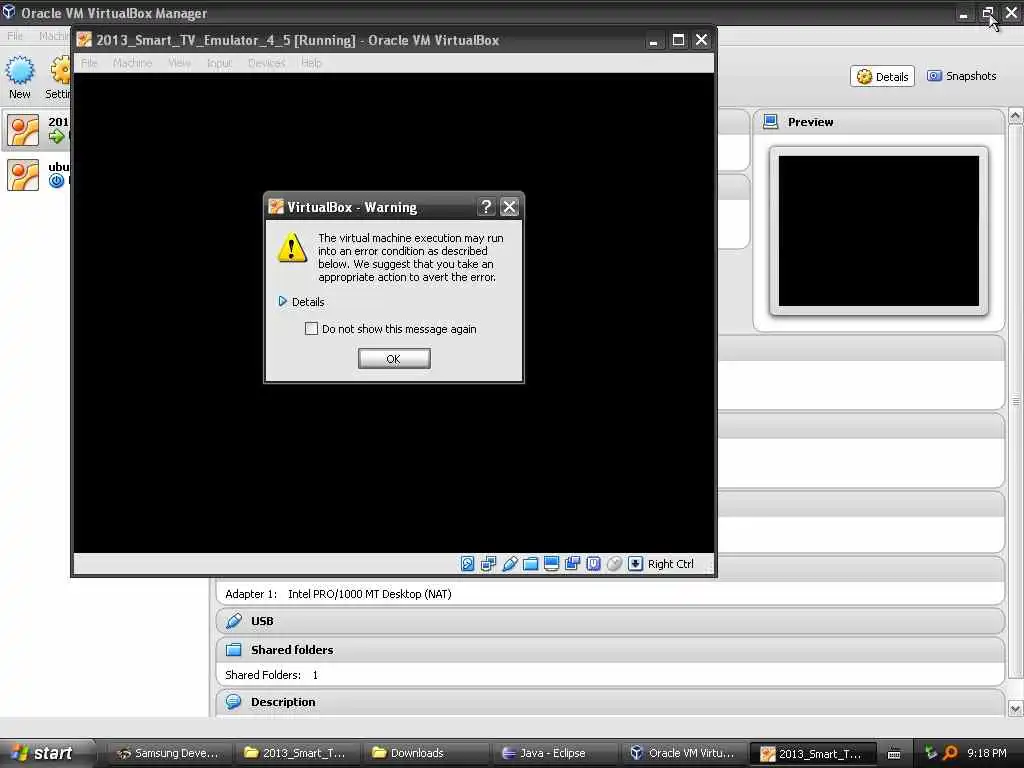
Task: Open File menu in the VM window
Action: pos(89,63)
